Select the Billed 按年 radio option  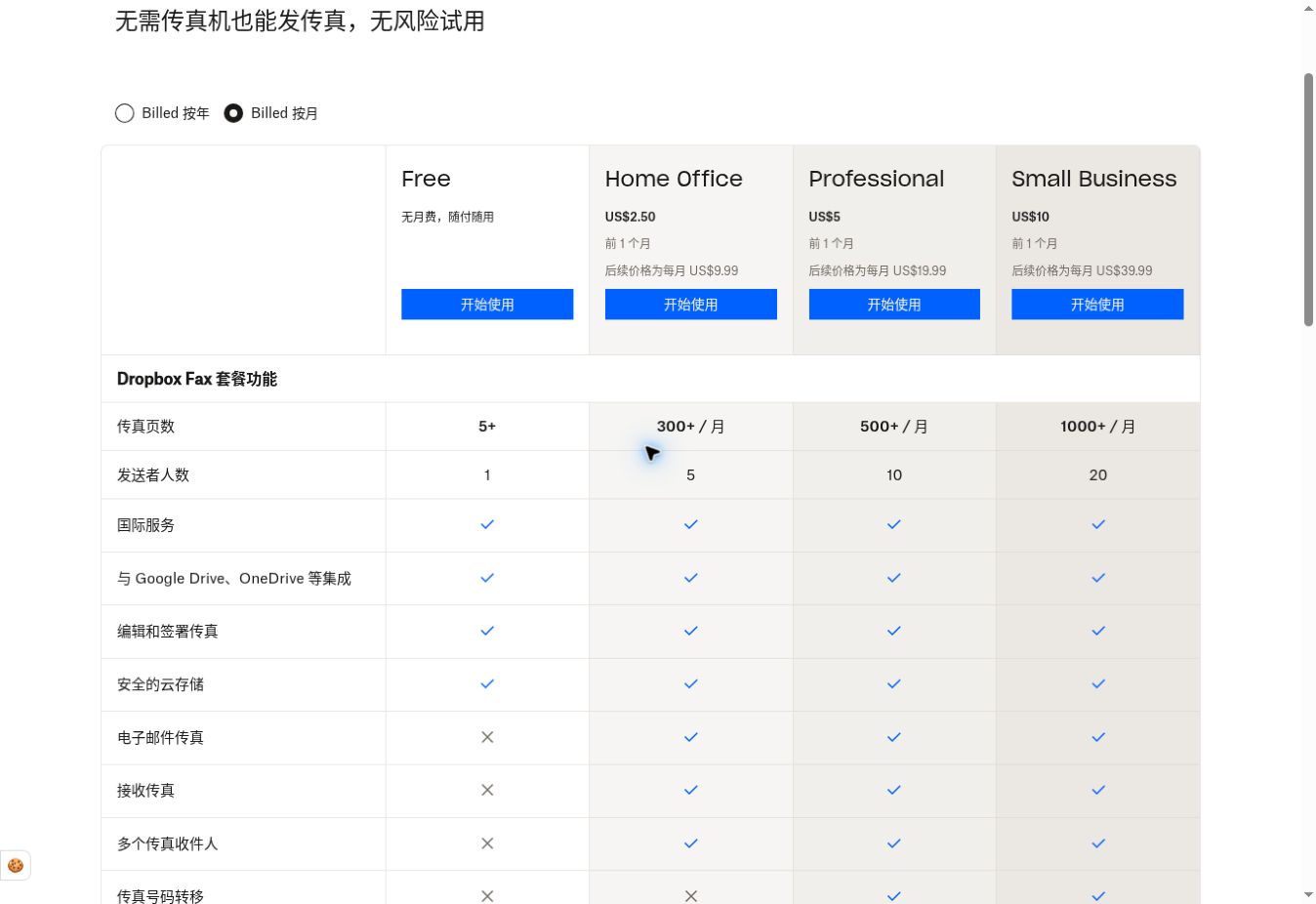pyautogui.click(x=125, y=113)
